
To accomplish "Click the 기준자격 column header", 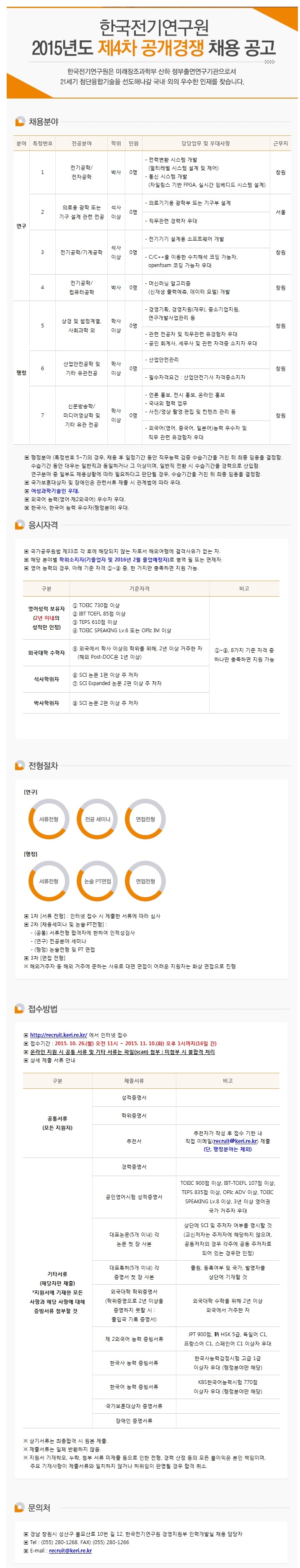I will click(x=140, y=589).
